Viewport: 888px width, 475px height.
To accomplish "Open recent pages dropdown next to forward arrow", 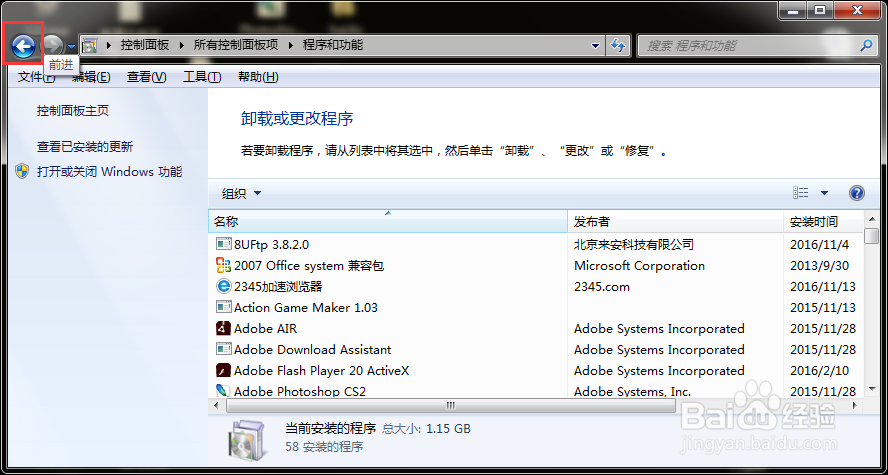I will [x=71, y=46].
